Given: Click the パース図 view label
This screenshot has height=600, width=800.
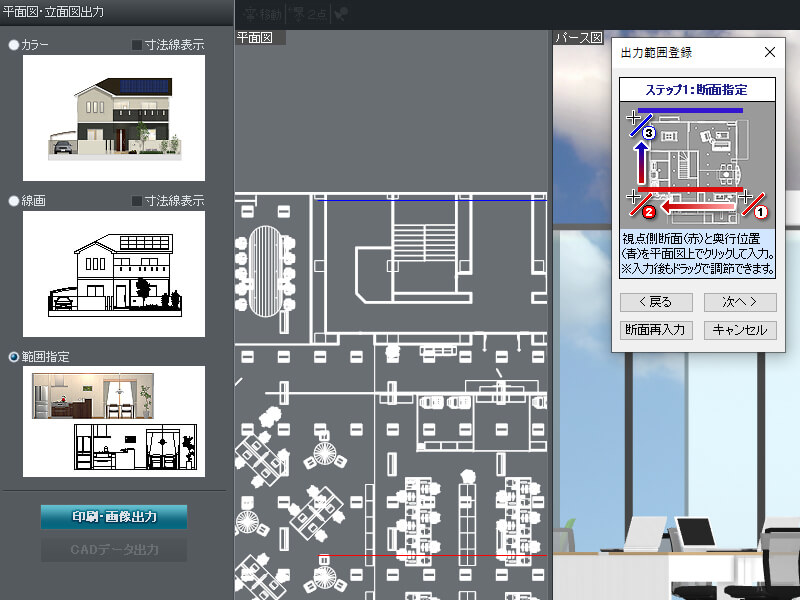Looking at the screenshot, I should coord(579,38).
